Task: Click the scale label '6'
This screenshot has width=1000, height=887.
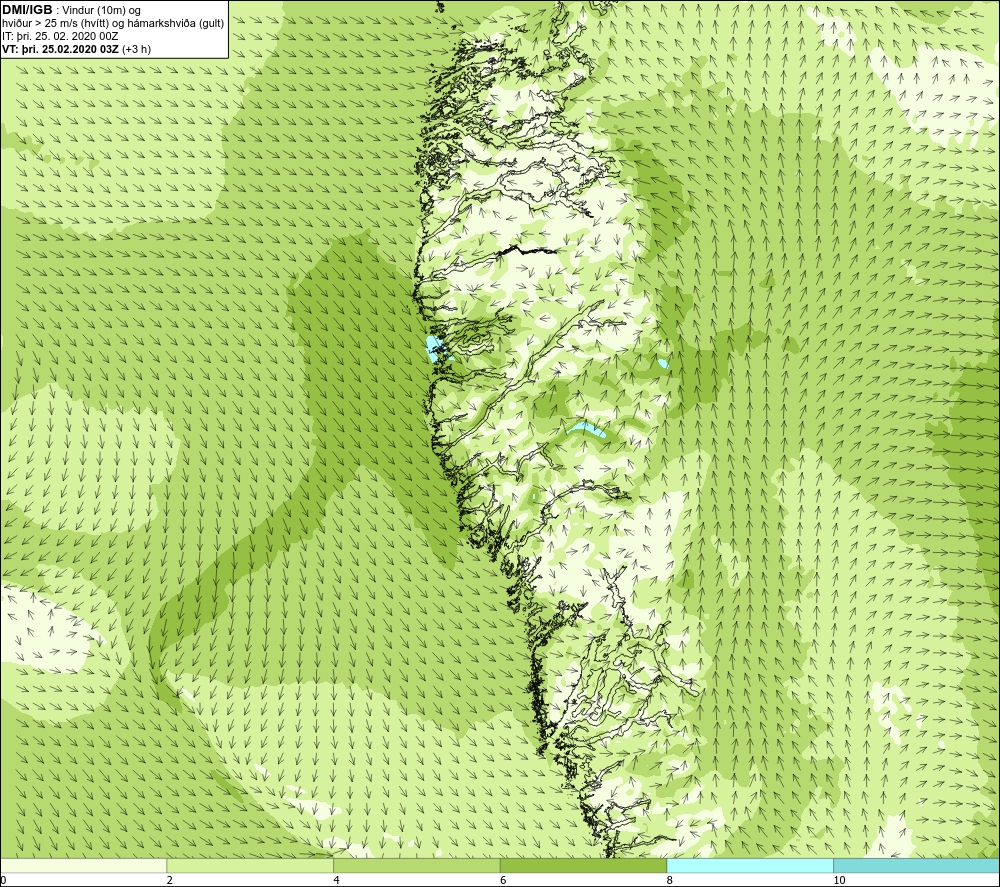Action: pos(503,880)
